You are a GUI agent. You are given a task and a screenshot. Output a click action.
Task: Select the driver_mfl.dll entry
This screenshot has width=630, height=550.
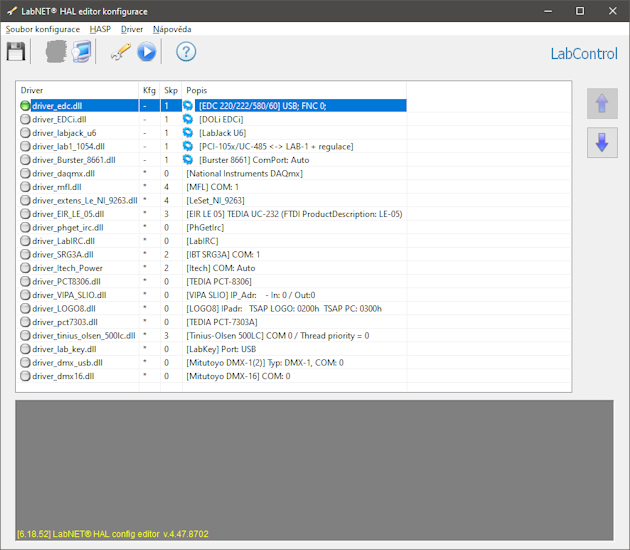coord(57,187)
